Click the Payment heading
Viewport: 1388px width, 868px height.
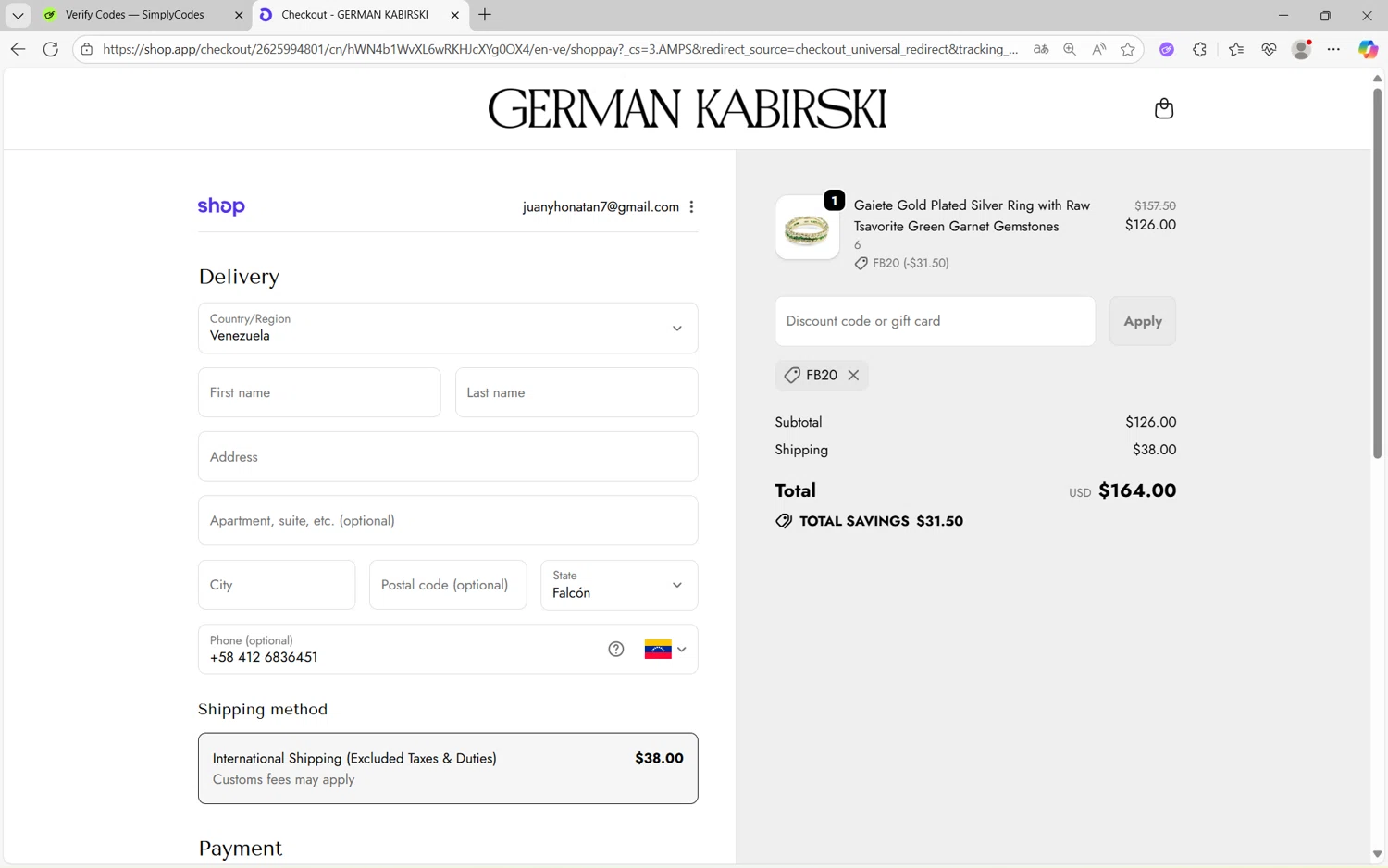click(241, 849)
